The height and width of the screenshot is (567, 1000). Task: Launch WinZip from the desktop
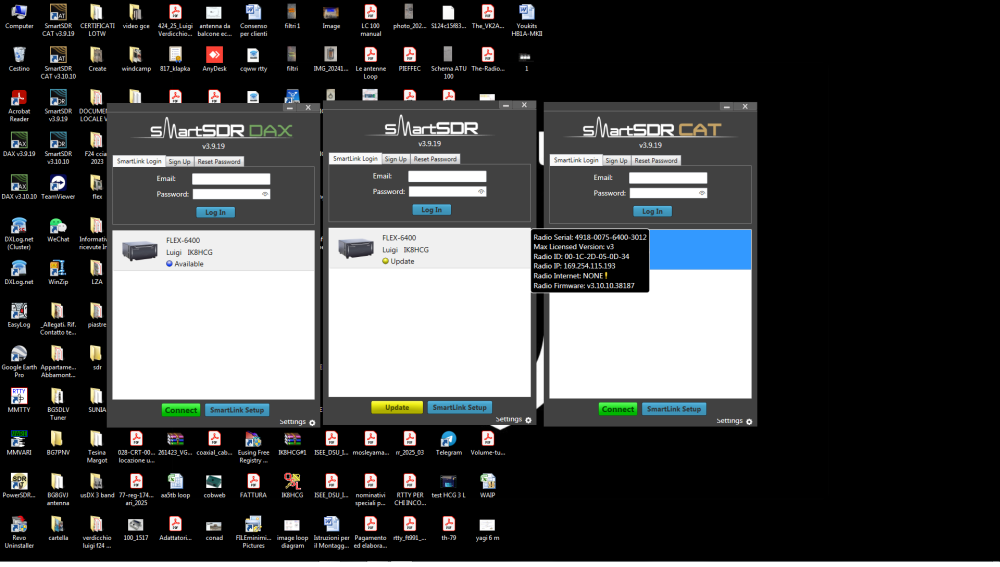coord(58,272)
